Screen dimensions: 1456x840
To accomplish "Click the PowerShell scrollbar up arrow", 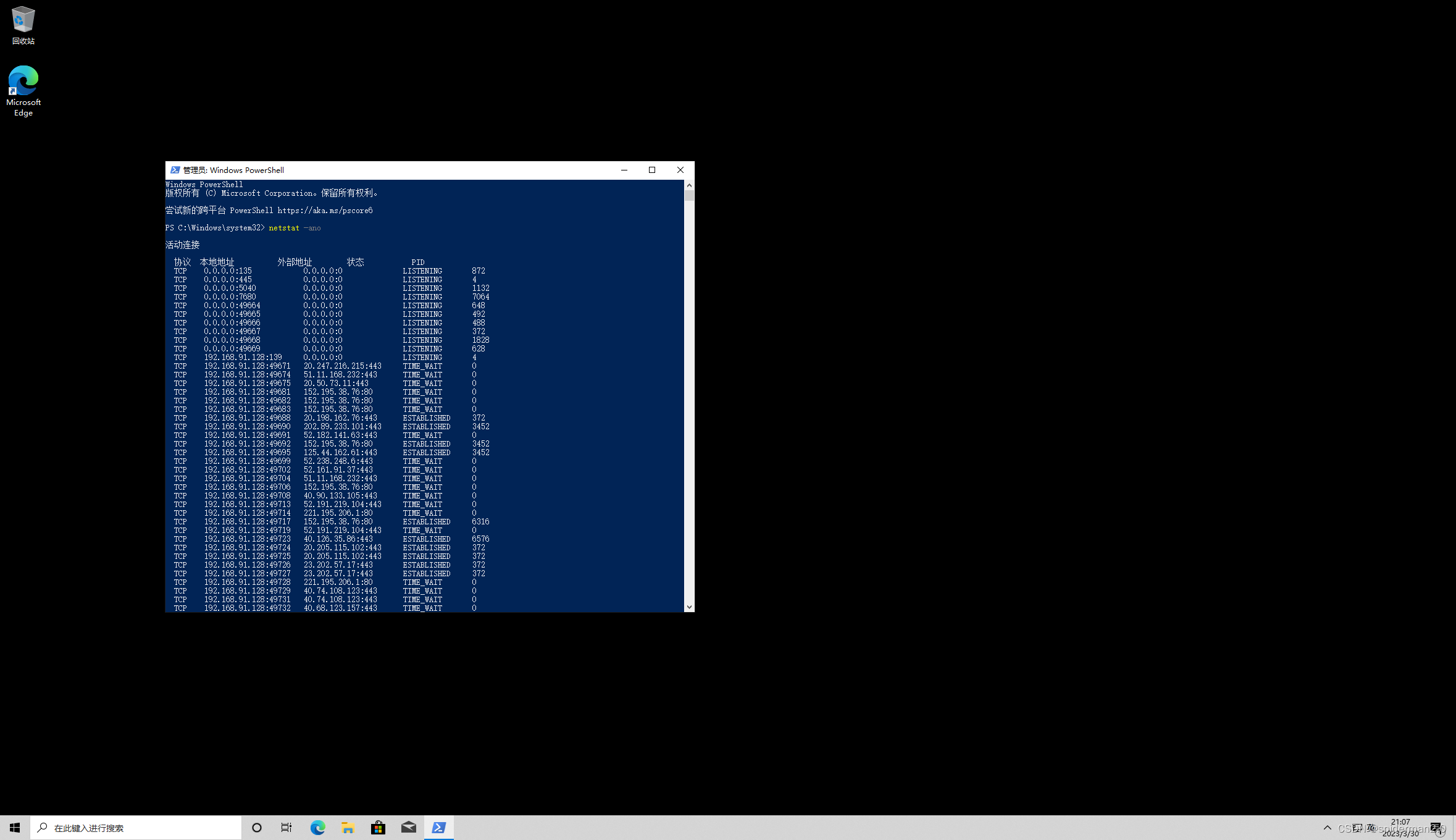I will pos(689,185).
